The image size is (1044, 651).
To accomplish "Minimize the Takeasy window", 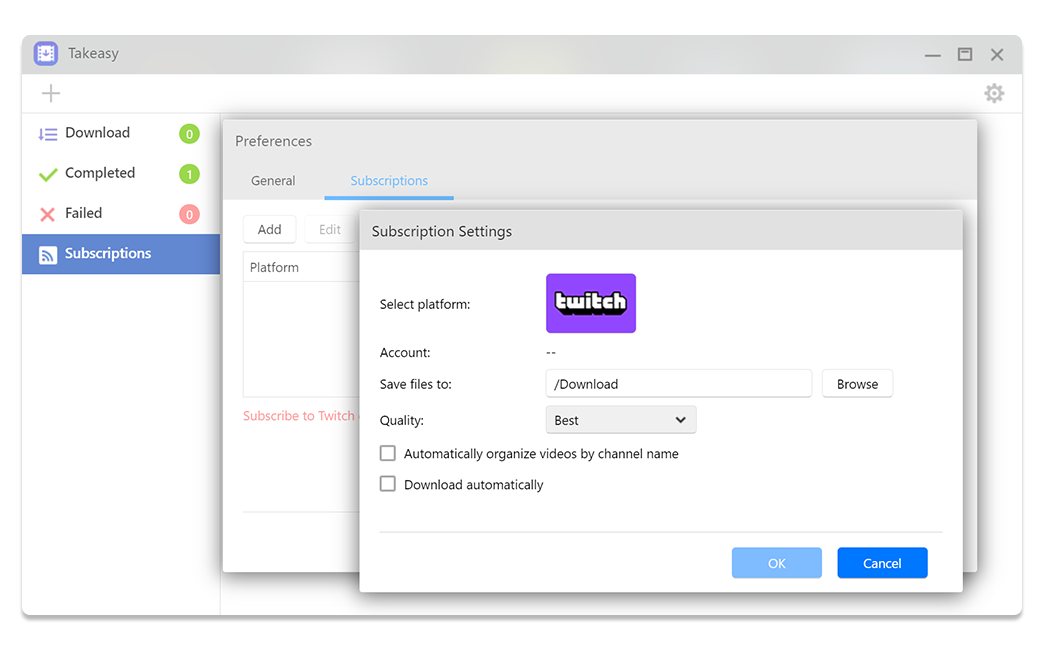I will point(932,55).
